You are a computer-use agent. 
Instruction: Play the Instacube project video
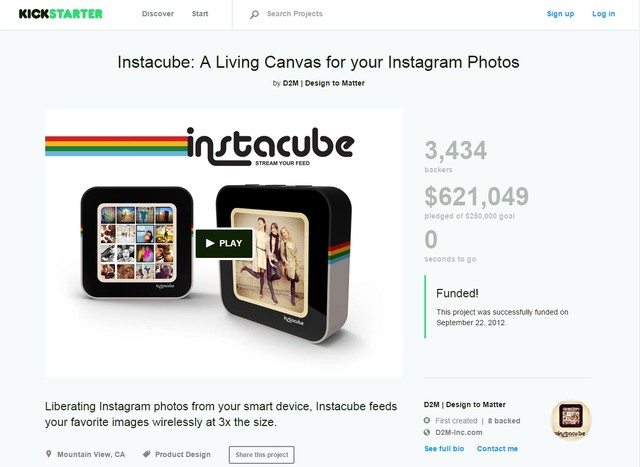[x=224, y=243]
